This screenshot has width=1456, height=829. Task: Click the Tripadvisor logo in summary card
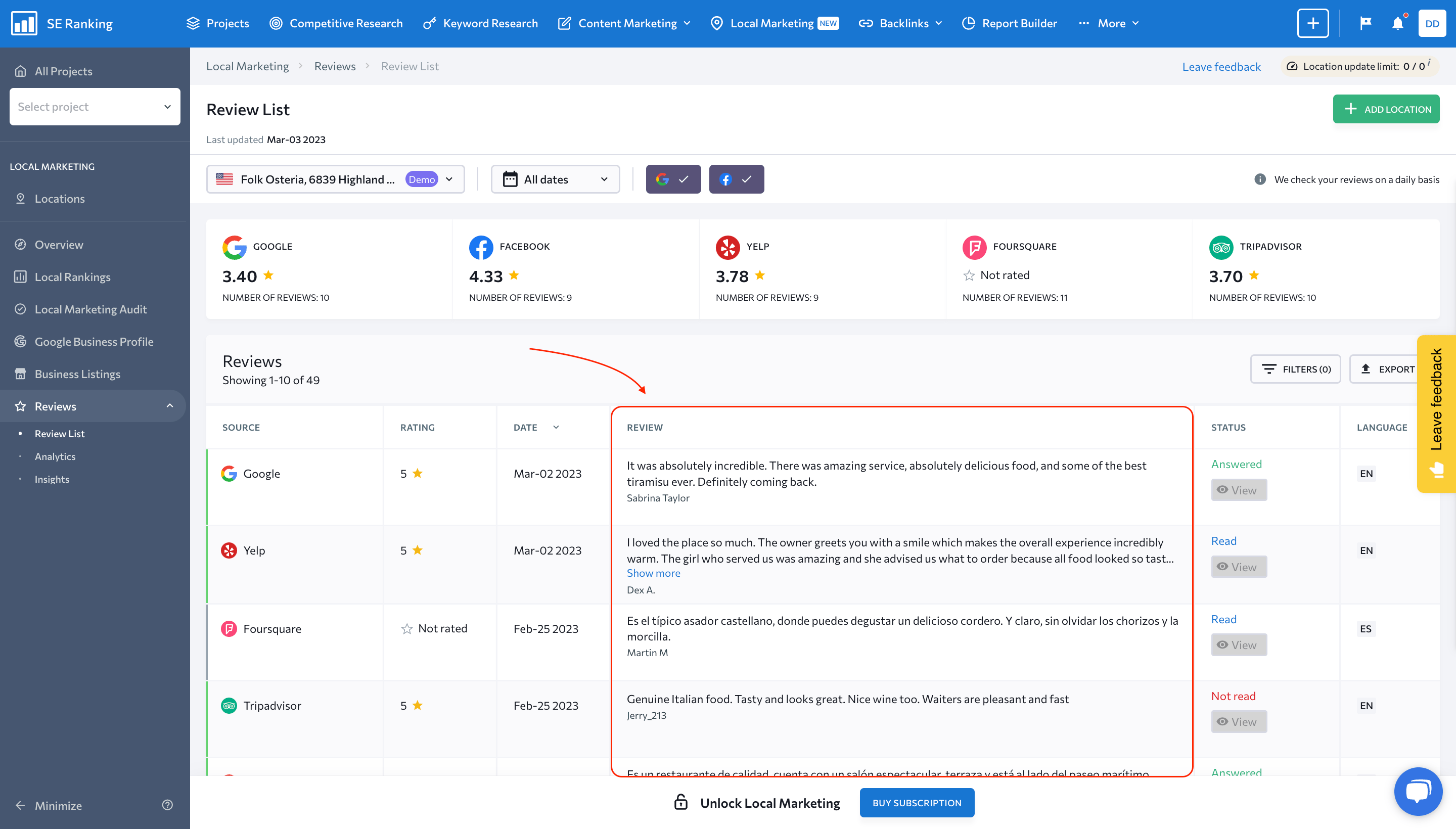point(1221,247)
